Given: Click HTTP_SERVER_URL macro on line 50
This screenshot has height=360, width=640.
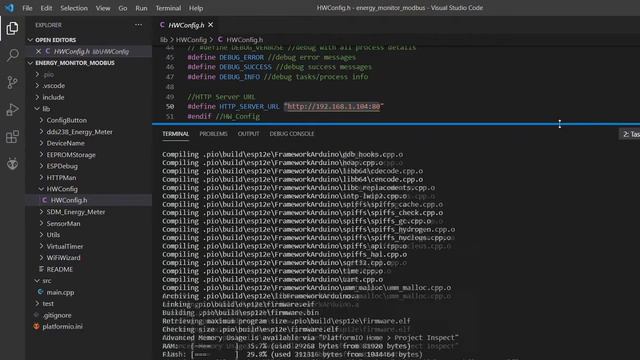Looking at the screenshot, I should [249, 107].
